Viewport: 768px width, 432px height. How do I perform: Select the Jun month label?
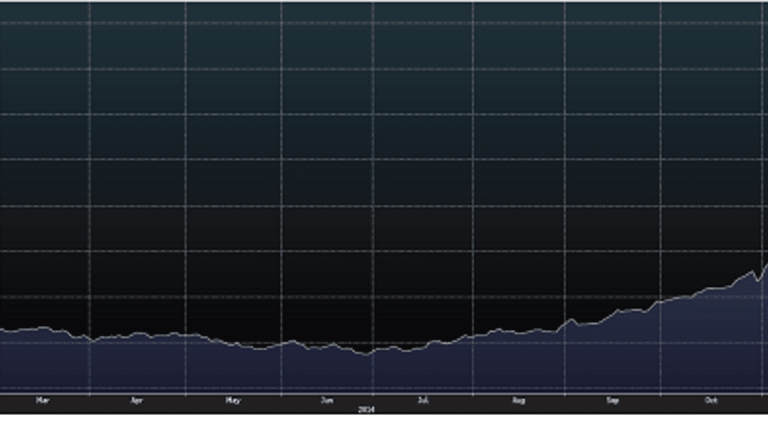pyautogui.click(x=327, y=400)
